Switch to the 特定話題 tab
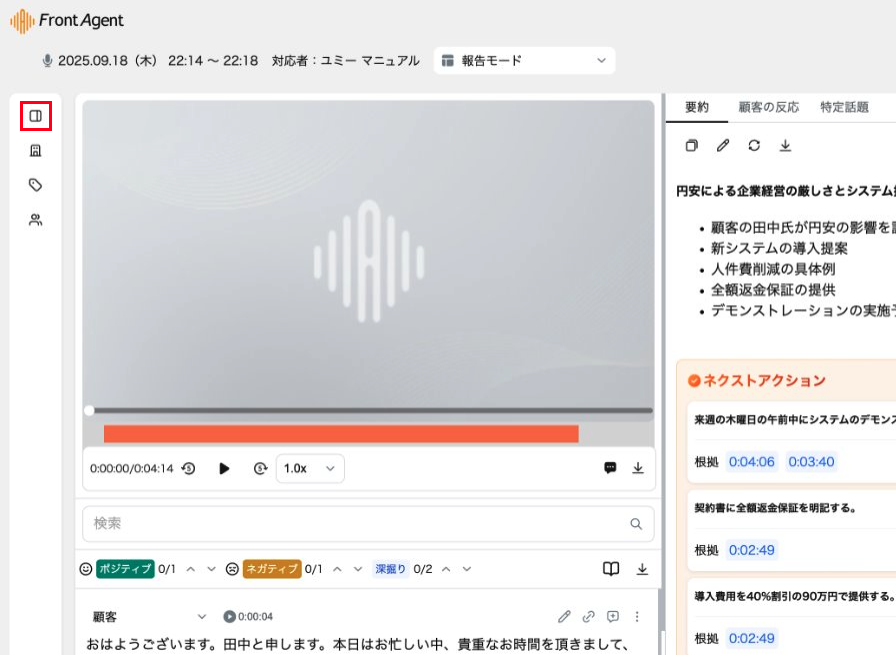This screenshot has height=655, width=896. pyautogui.click(x=844, y=107)
